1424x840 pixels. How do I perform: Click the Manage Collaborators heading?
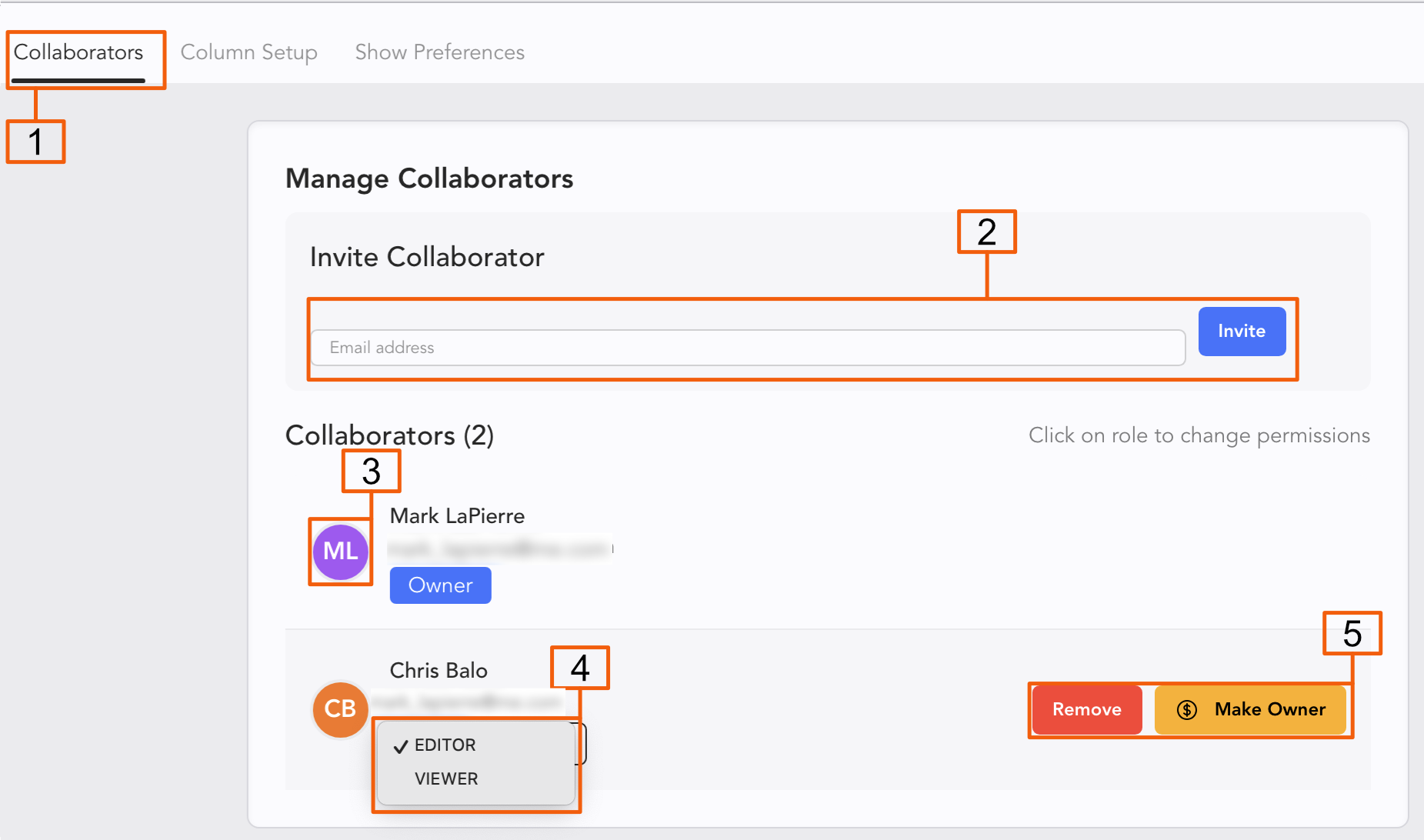click(x=429, y=178)
